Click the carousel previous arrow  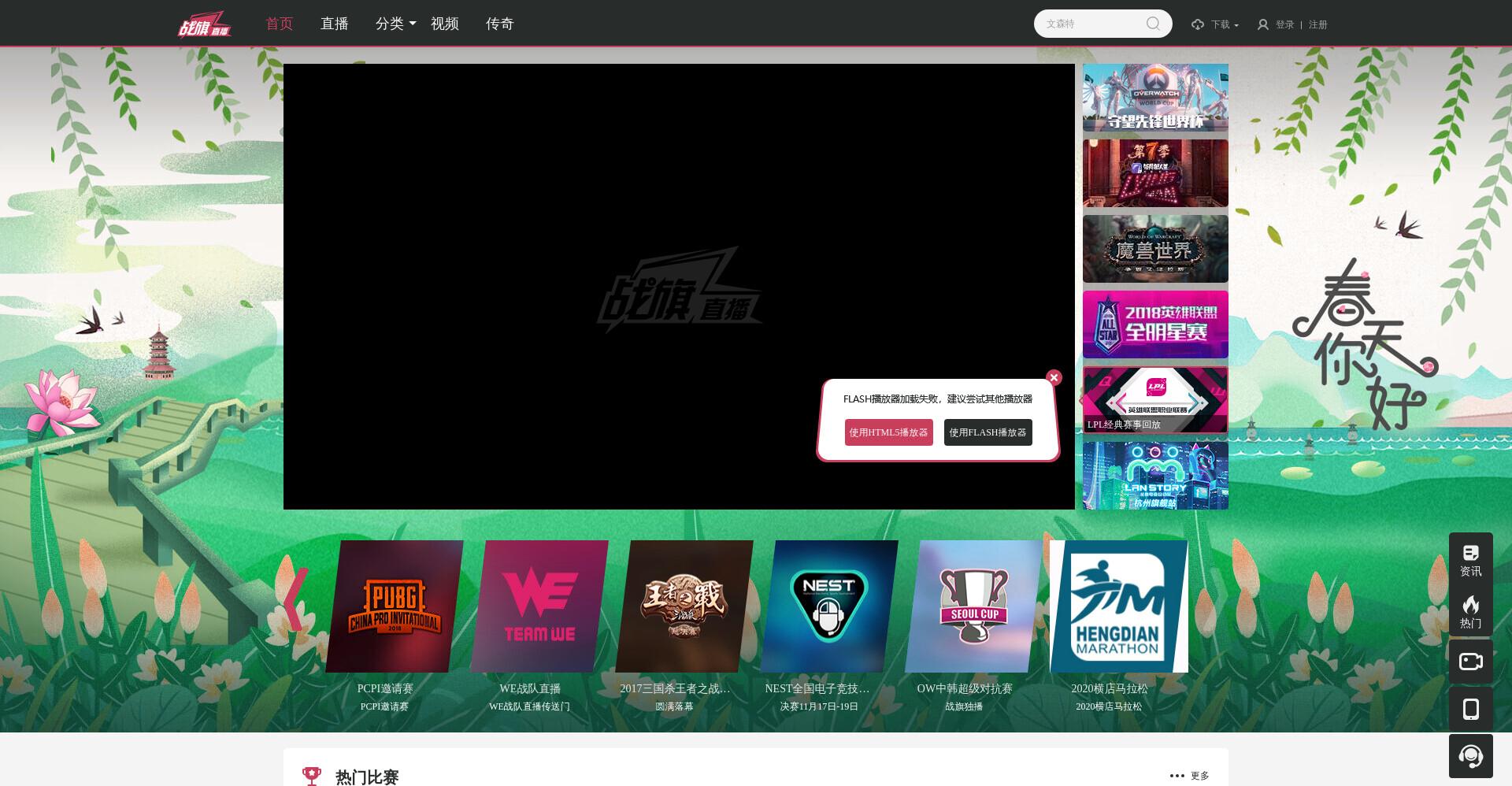pyautogui.click(x=295, y=599)
